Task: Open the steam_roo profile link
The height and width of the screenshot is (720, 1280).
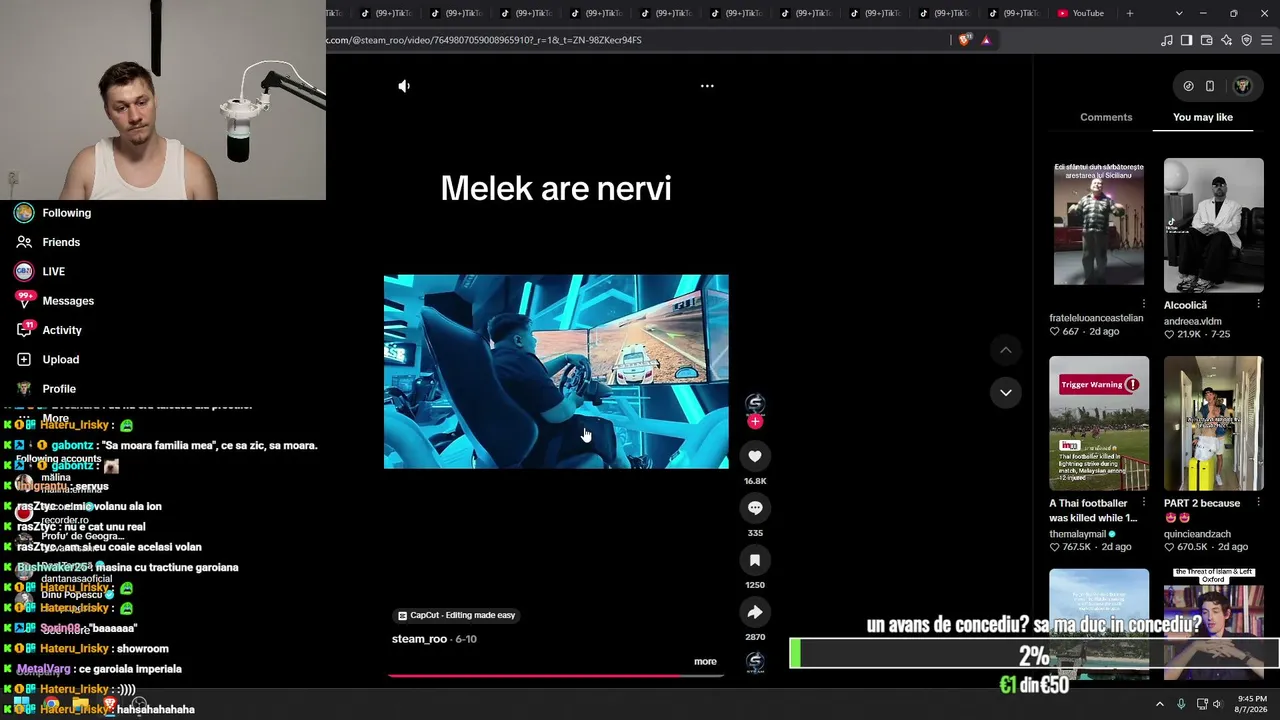Action: click(419, 639)
